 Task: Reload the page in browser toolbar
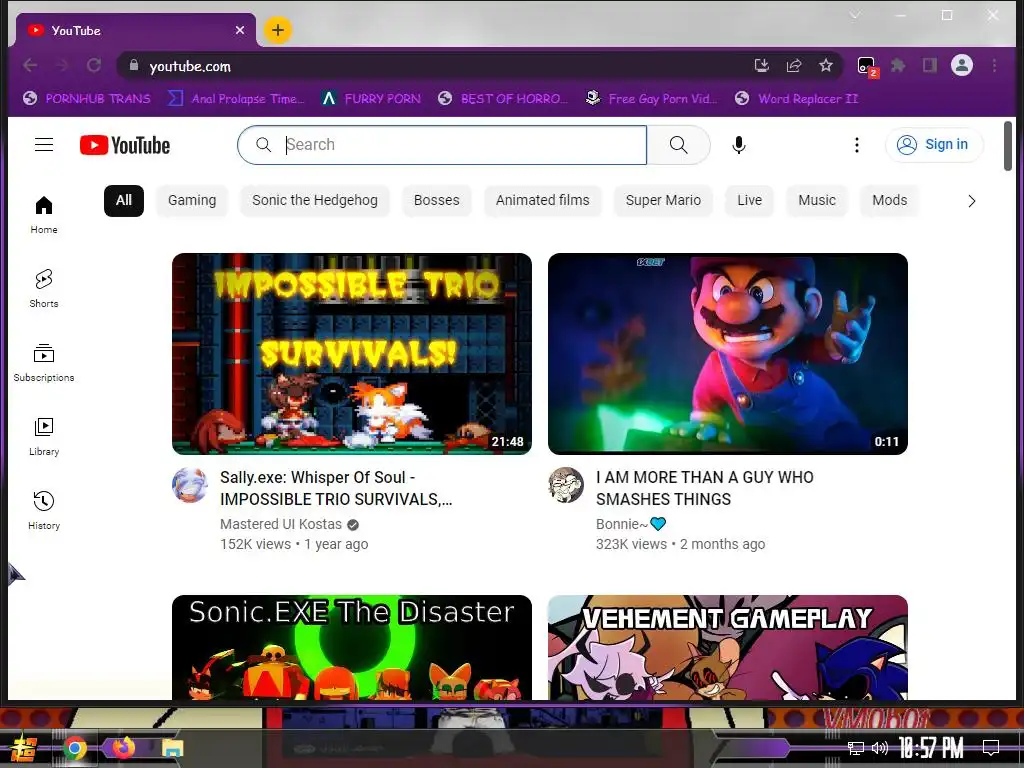coord(94,65)
